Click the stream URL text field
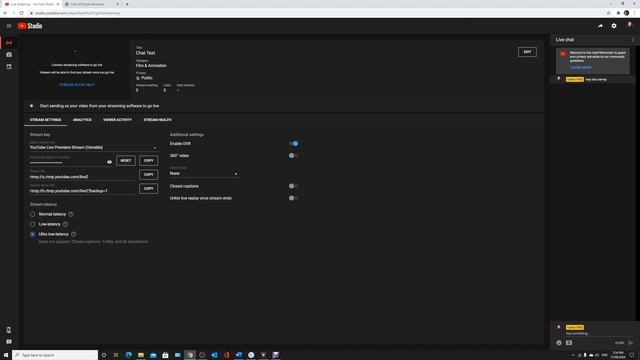The width and height of the screenshot is (640, 360). point(83,175)
